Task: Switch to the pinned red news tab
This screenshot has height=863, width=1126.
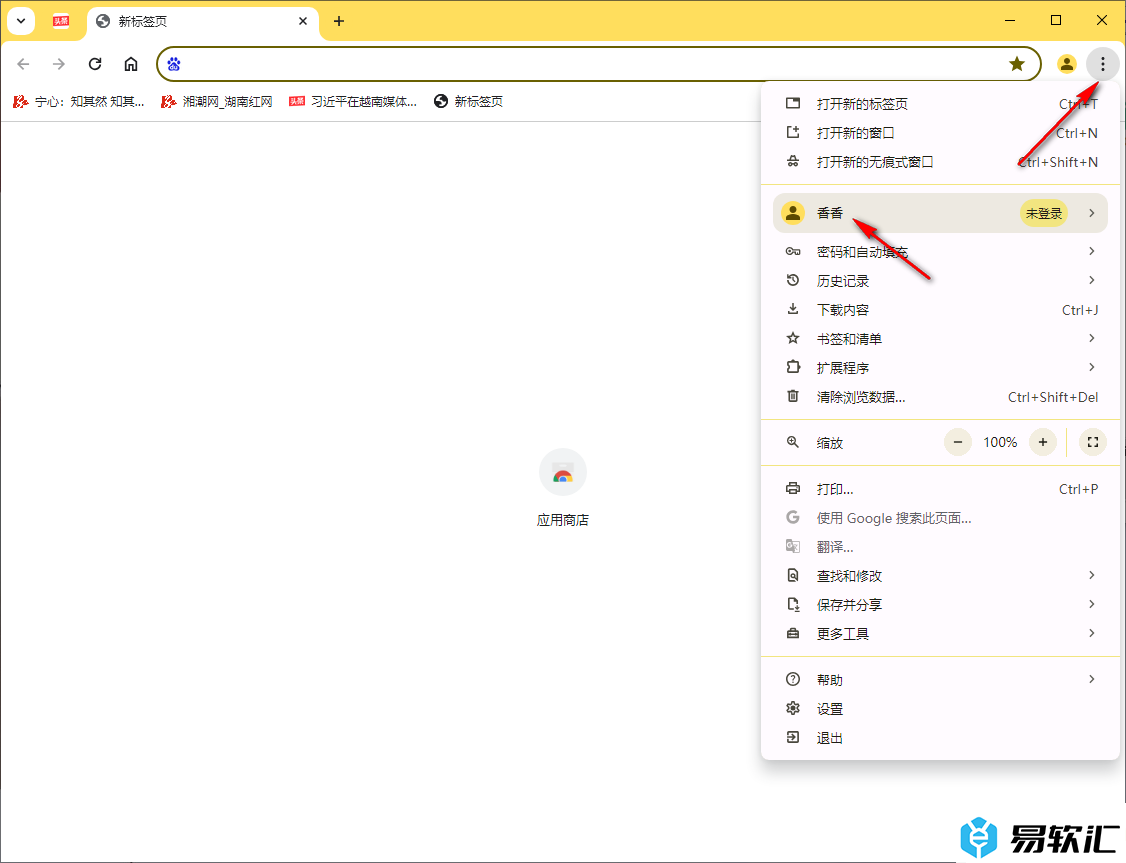Action: pos(61,21)
